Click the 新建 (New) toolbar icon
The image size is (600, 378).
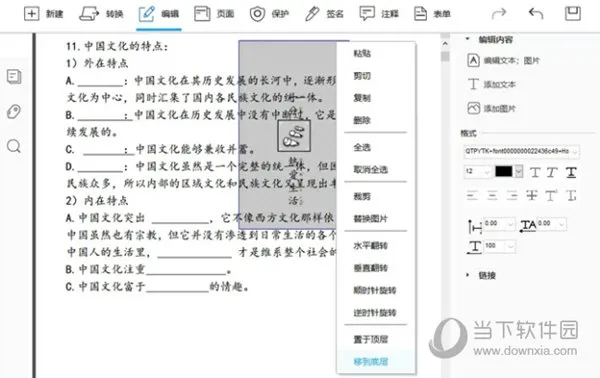coord(32,14)
